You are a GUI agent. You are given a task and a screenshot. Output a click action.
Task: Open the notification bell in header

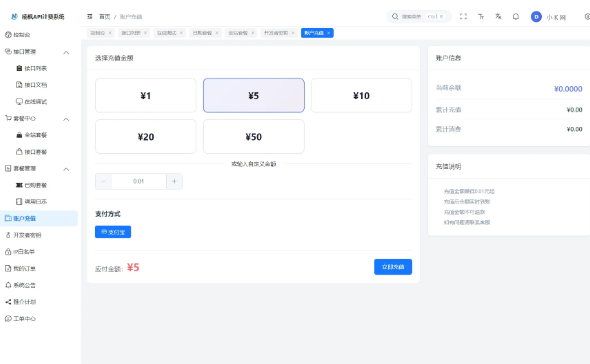[x=516, y=17]
